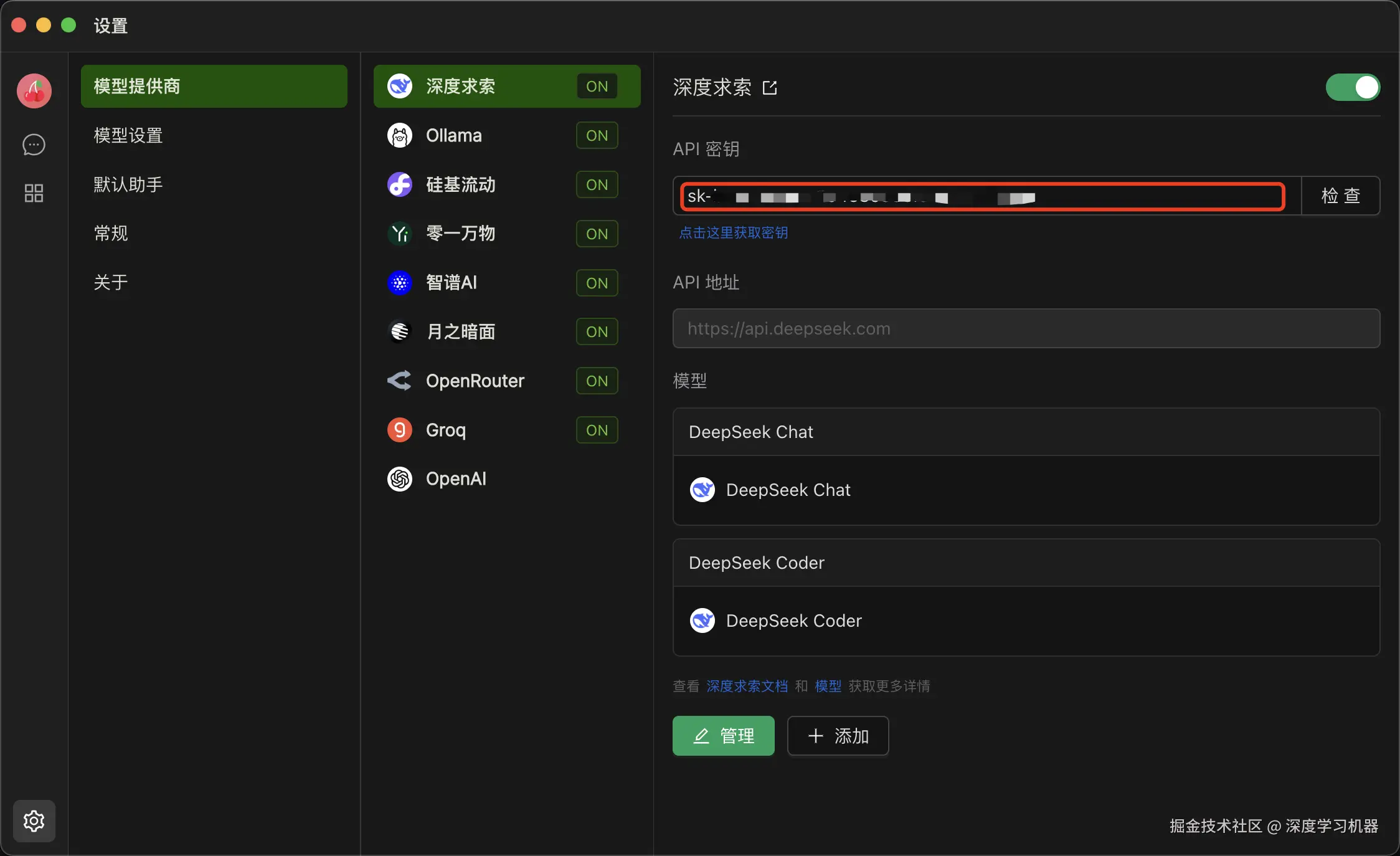Open the 点击这里获取密钥 link

point(733,232)
